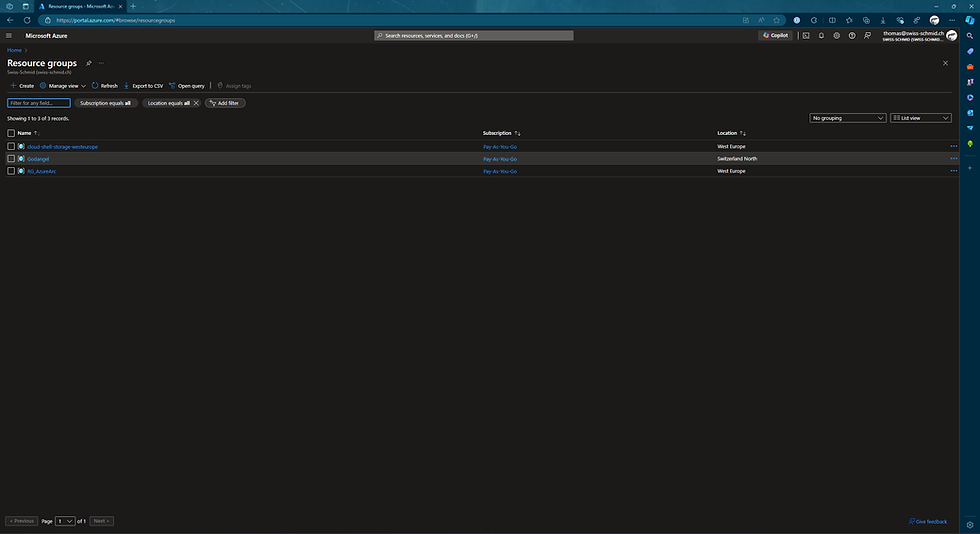Open the Azure portal hamburger menu
The height and width of the screenshot is (534, 980).
[x=9, y=36]
